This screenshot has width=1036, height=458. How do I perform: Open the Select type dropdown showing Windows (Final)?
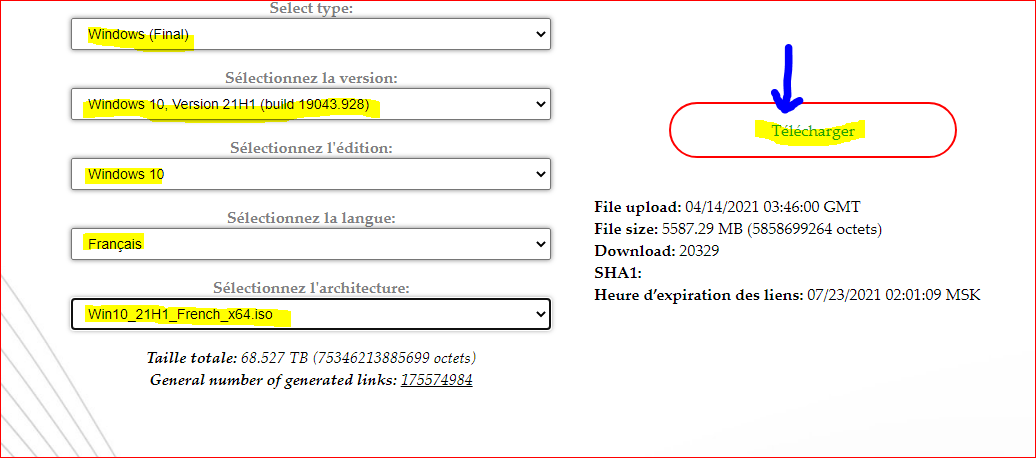click(x=311, y=34)
